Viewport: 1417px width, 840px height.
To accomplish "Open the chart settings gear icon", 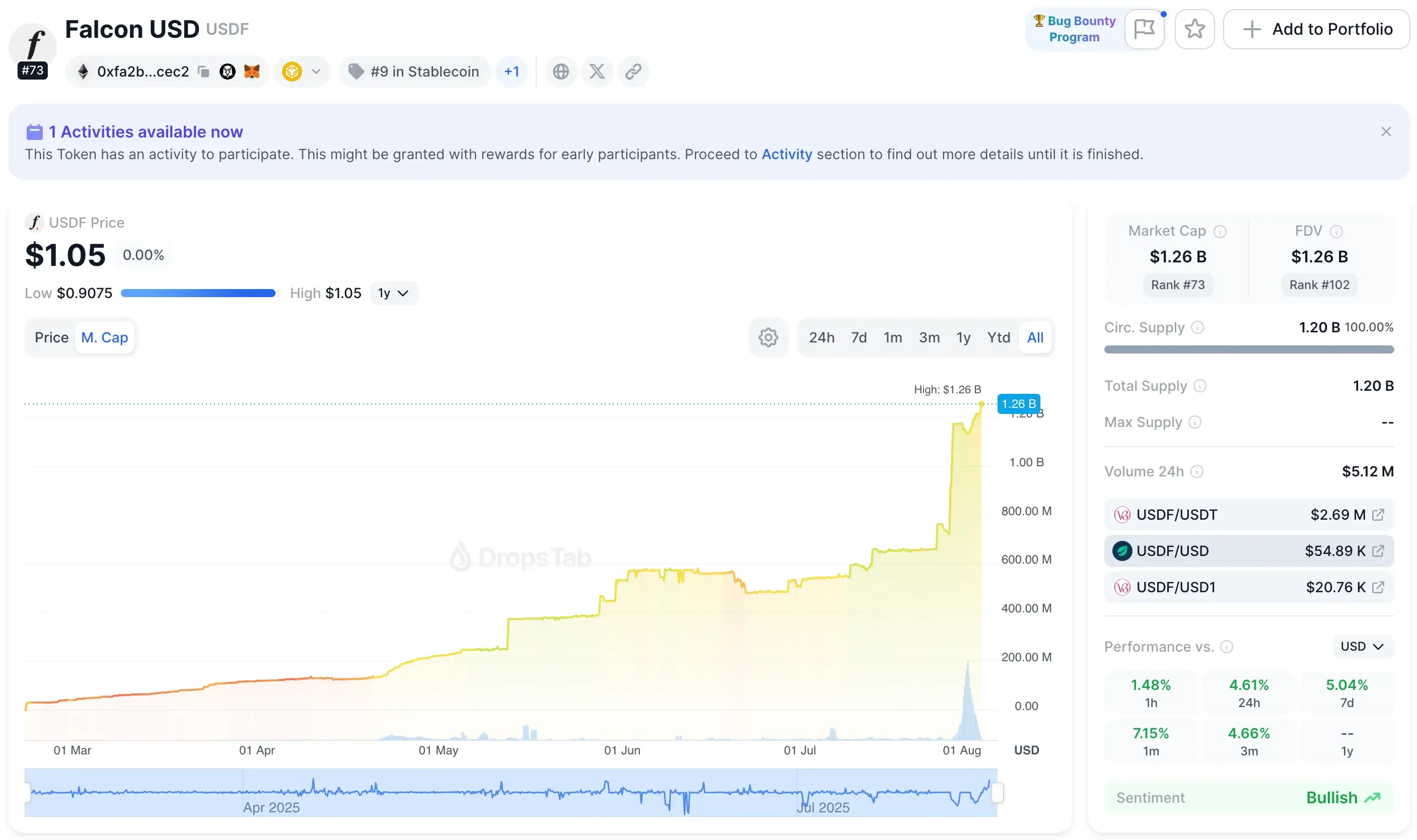I will pyautogui.click(x=768, y=337).
